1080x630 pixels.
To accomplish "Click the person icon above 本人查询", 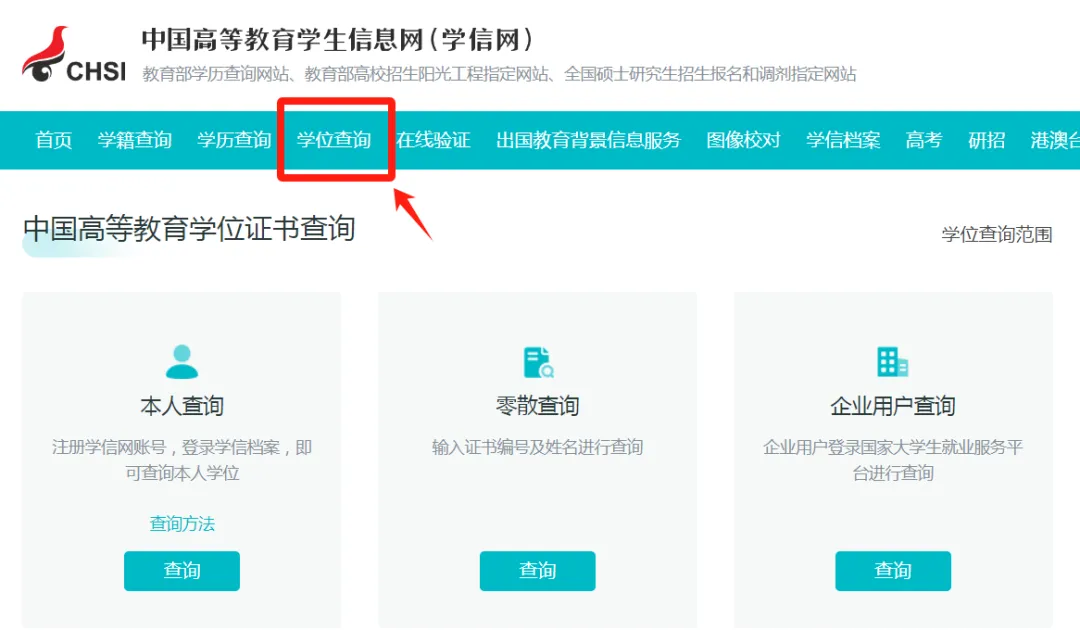I will coord(181,360).
